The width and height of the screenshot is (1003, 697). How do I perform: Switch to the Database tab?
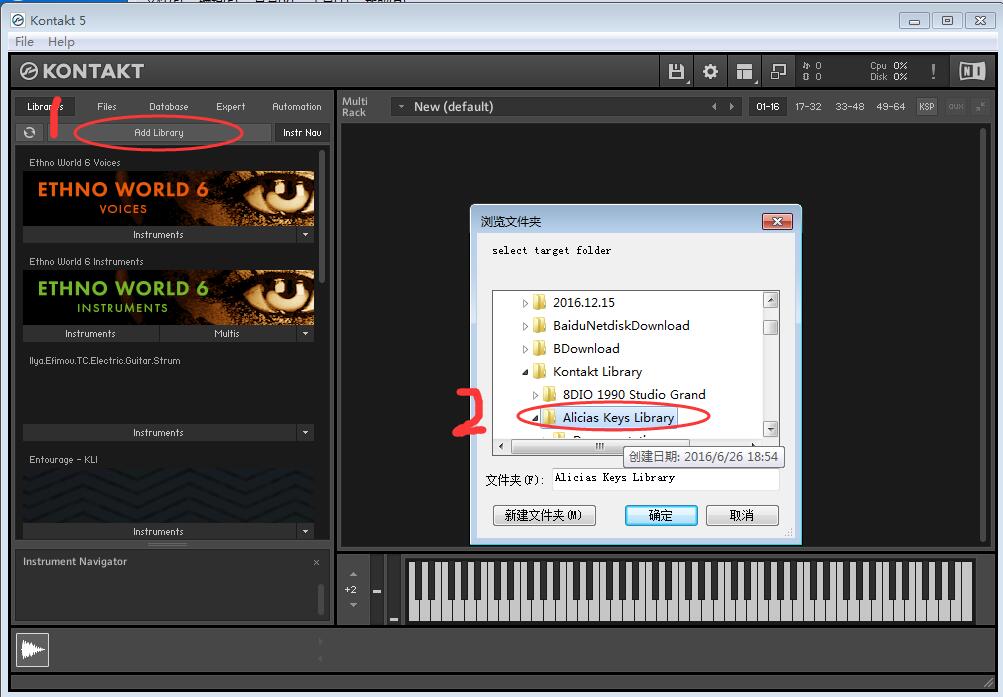click(169, 107)
